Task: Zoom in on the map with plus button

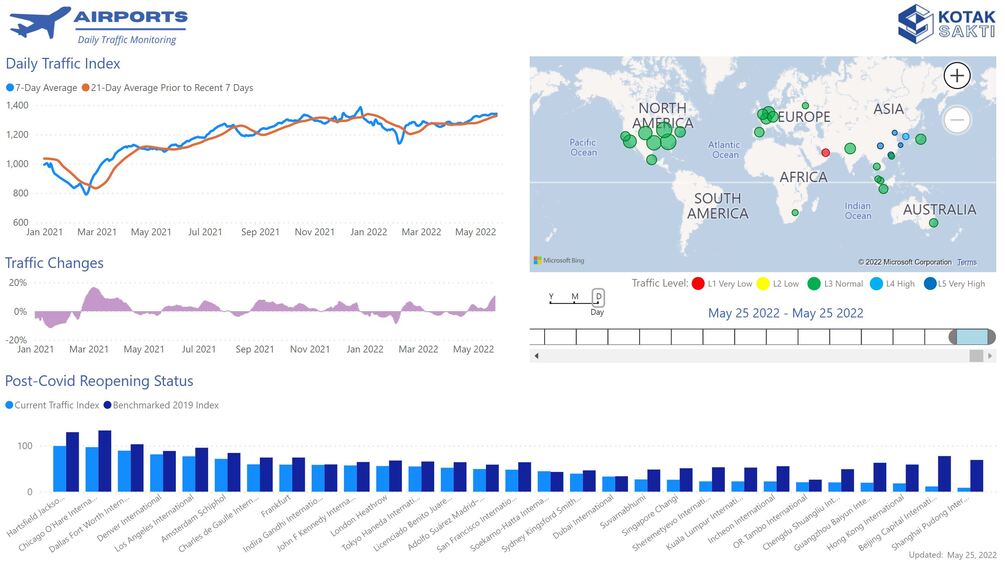Action: click(956, 76)
